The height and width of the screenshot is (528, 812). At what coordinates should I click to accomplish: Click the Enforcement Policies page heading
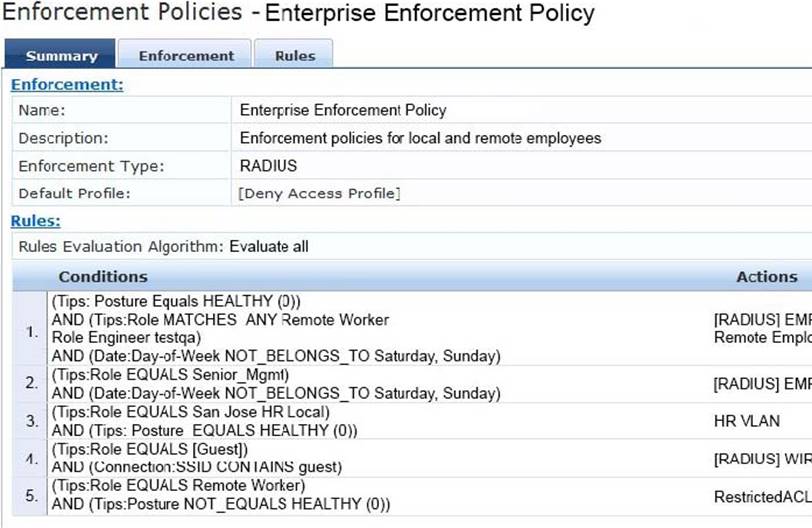point(122,13)
